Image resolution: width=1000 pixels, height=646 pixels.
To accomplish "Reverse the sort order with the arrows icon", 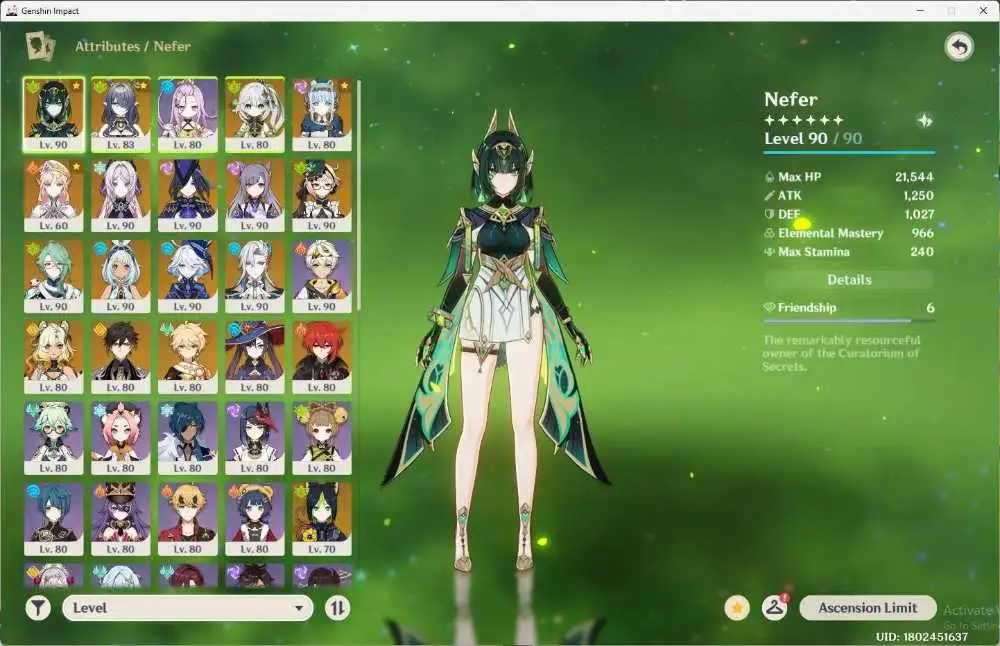I will click(337, 608).
